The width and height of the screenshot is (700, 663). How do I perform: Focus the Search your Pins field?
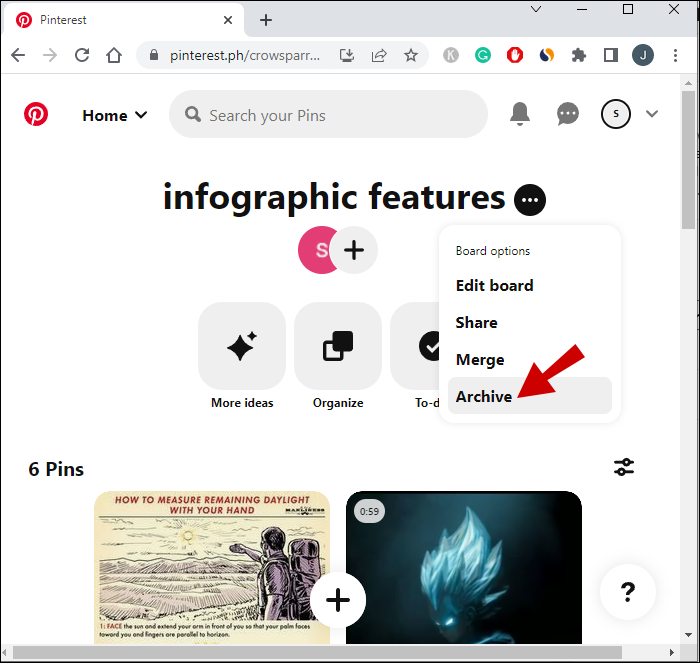click(x=328, y=115)
